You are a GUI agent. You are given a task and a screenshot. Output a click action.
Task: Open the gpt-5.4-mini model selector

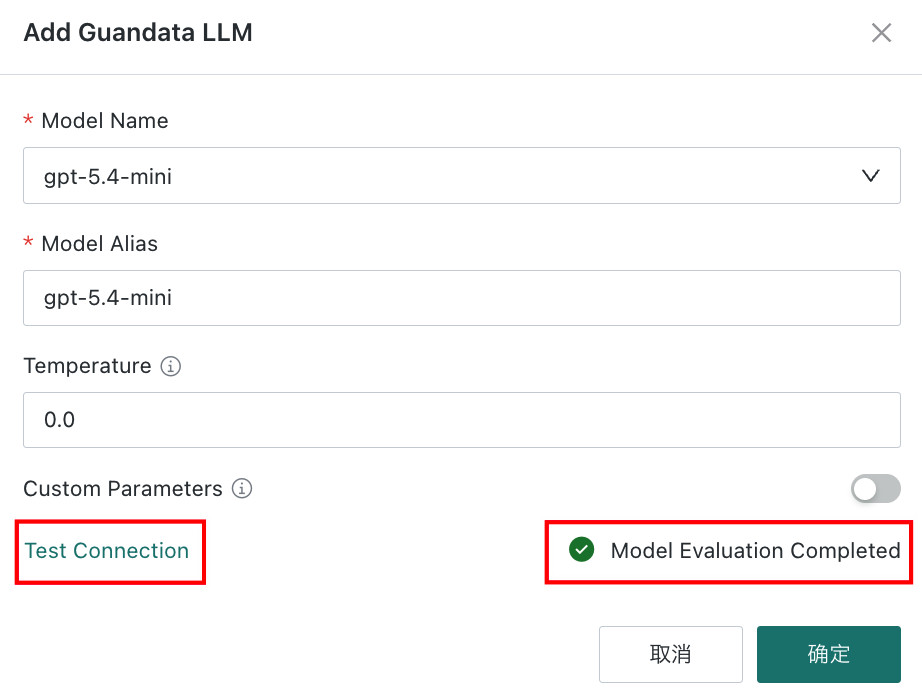tap(462, 176)
